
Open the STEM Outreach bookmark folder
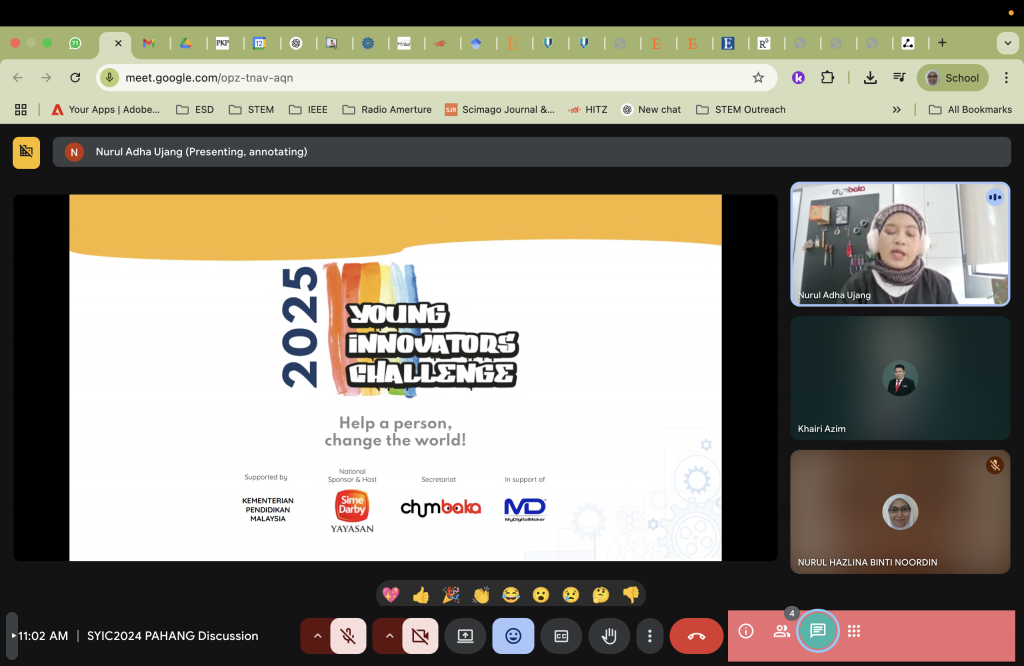[741, 110]
